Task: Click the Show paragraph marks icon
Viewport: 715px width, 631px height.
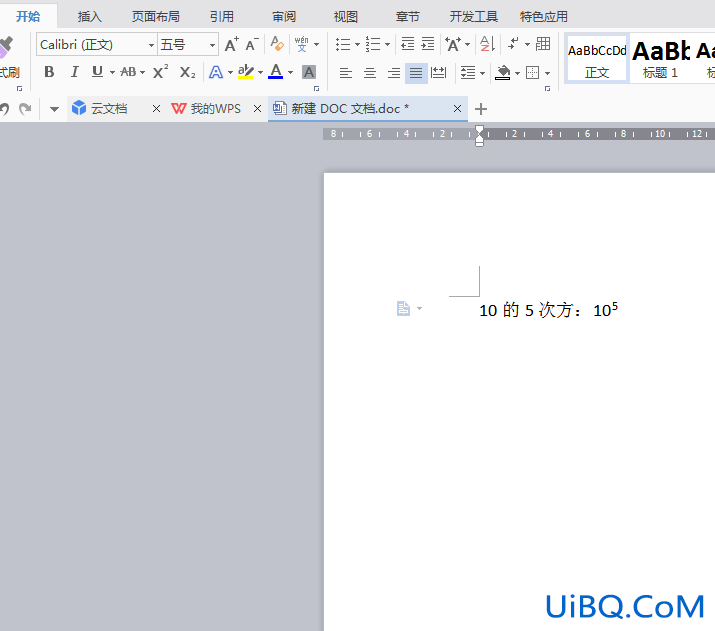Action: [x=513, y=44]
